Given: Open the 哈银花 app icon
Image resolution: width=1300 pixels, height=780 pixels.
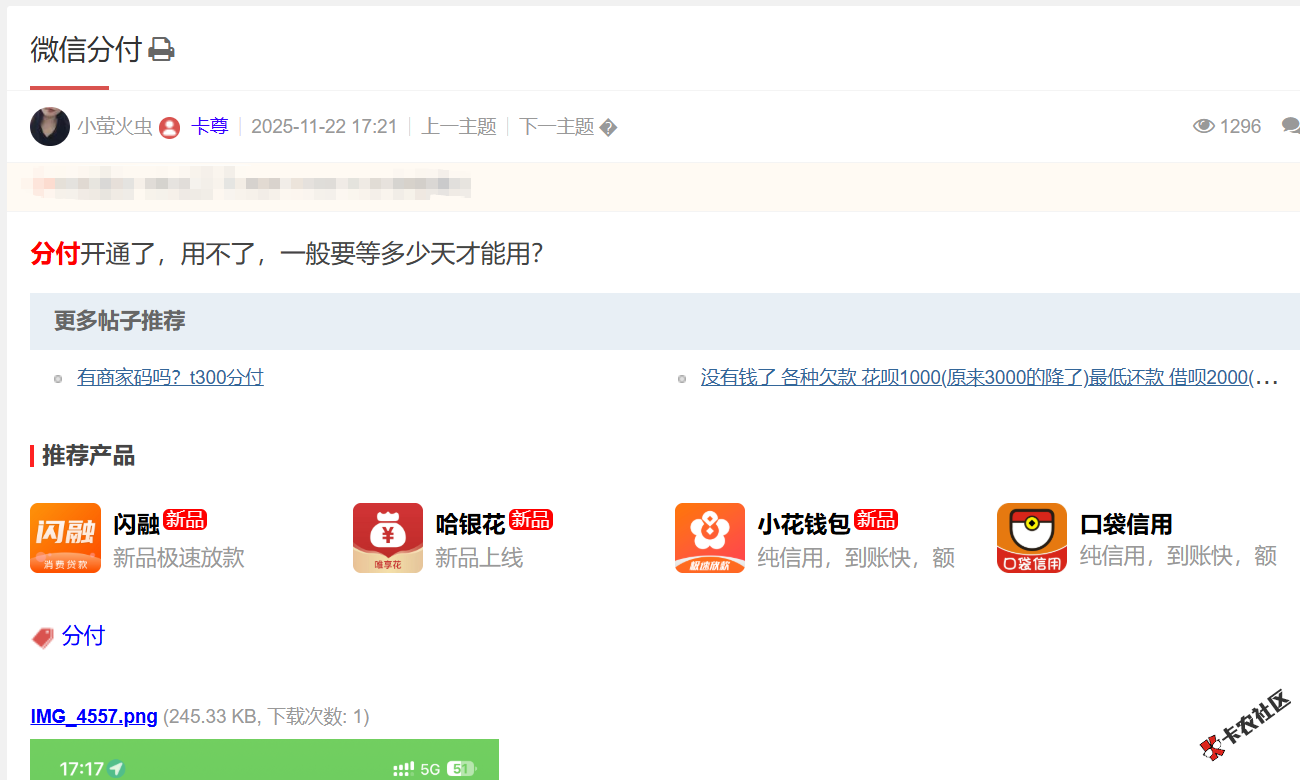Looking at the screenshot, I should click(388, 538).
